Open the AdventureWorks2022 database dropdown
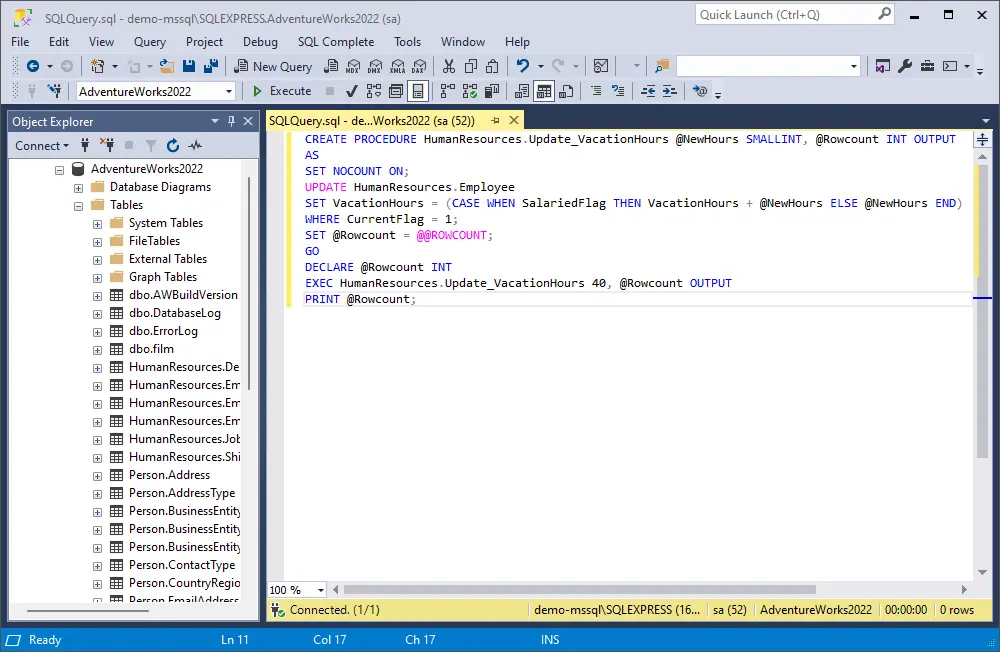Viewport: 1000px width, 652px height. click(229, 91)
